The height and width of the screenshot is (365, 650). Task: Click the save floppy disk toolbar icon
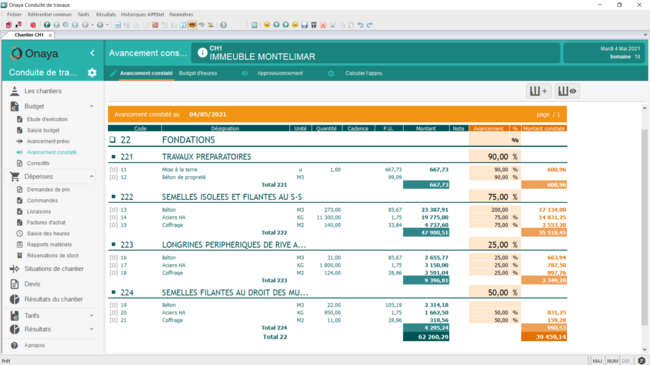pos(304,25)
